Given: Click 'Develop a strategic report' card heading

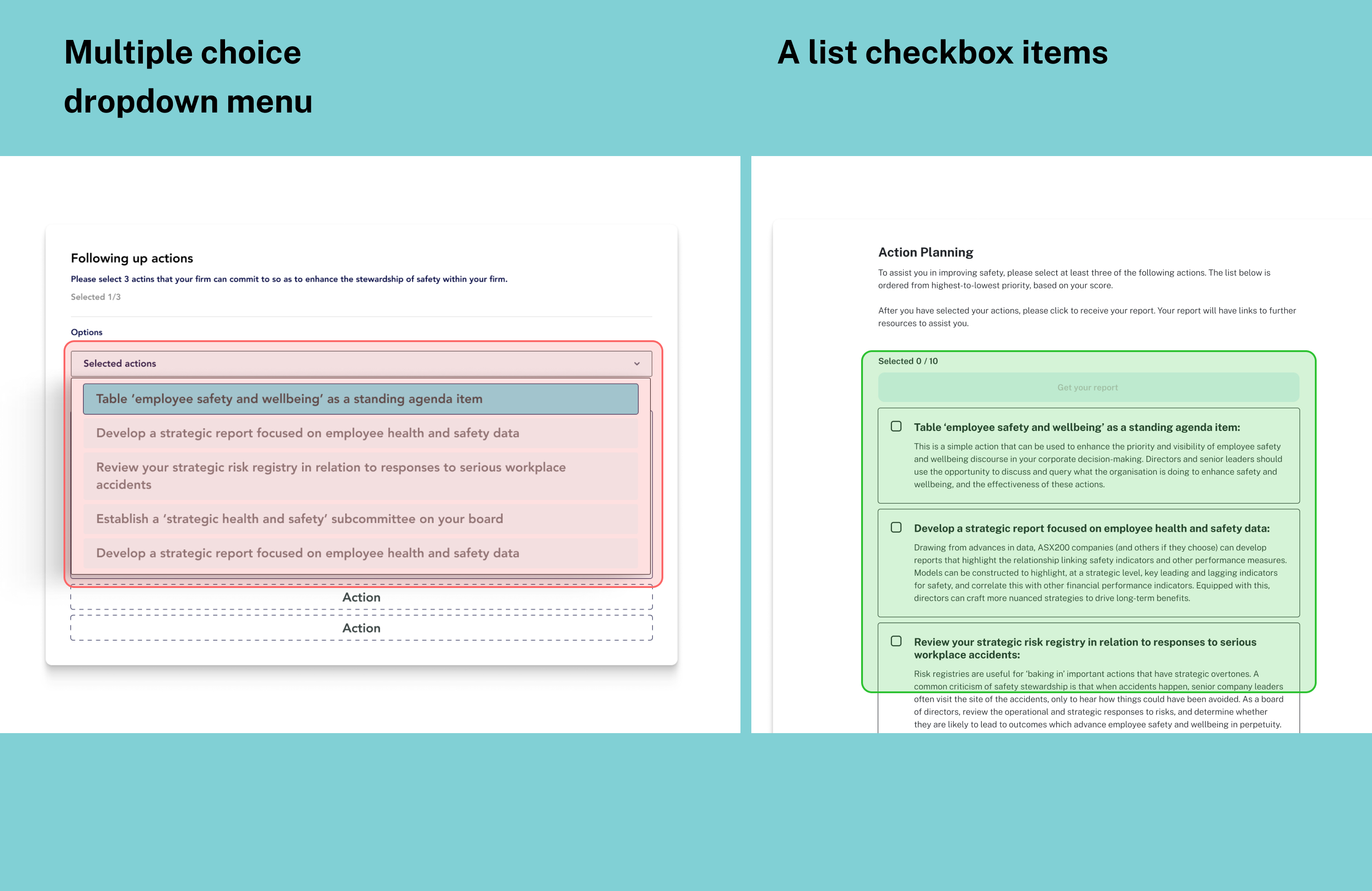Looking at the screenshot, I should tap(1091, 529).
